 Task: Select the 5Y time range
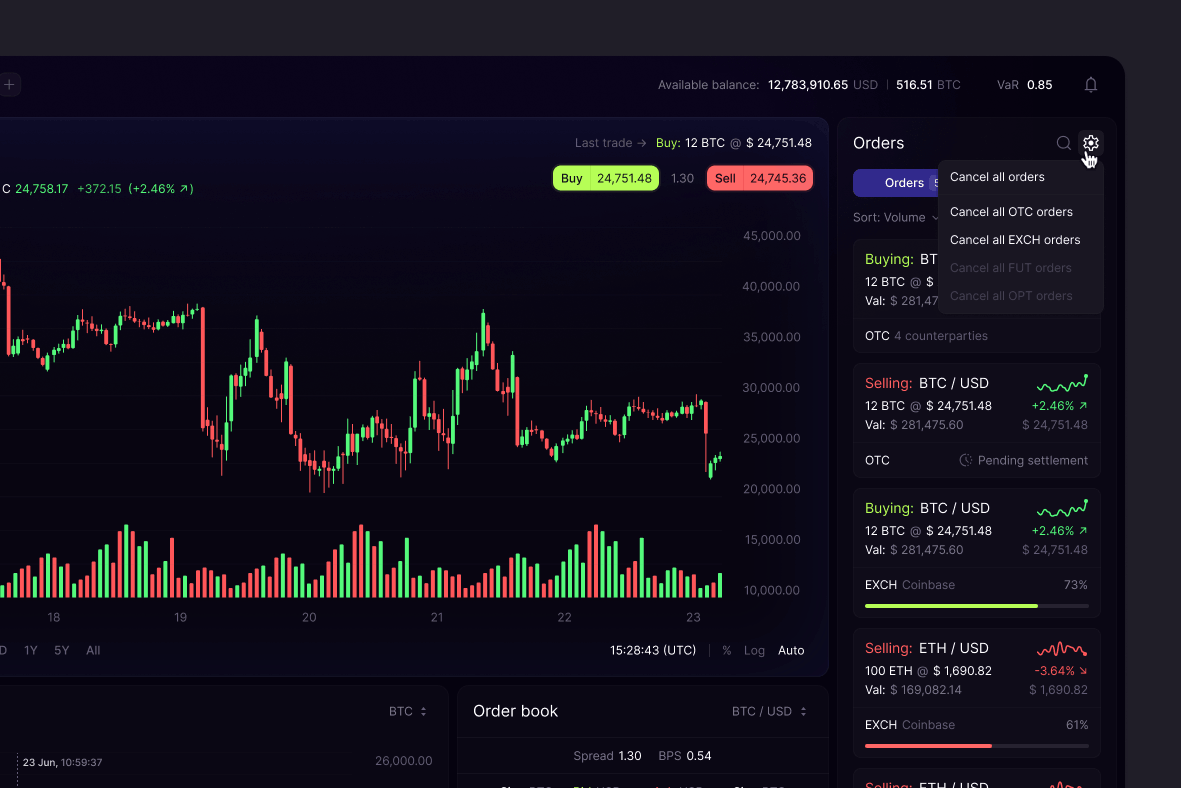point(62,650)
